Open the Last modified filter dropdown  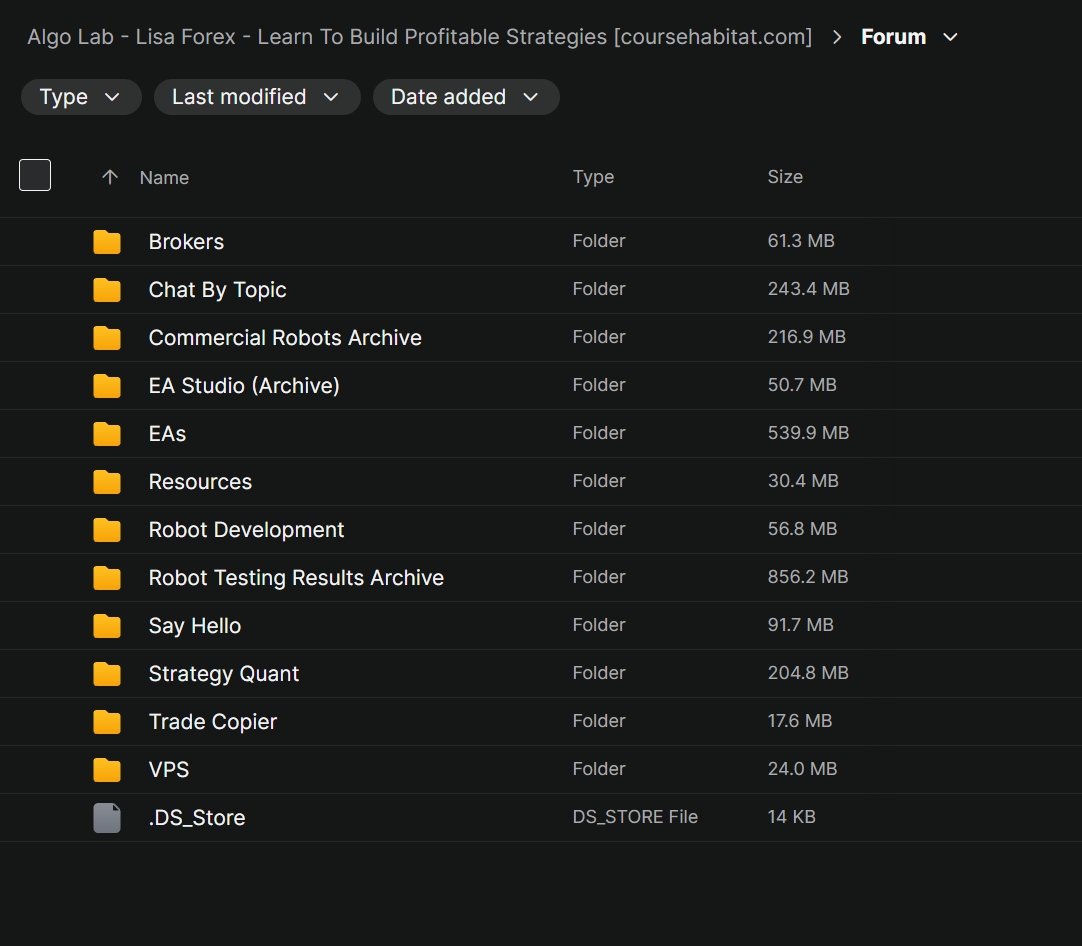tap(256, 97)
